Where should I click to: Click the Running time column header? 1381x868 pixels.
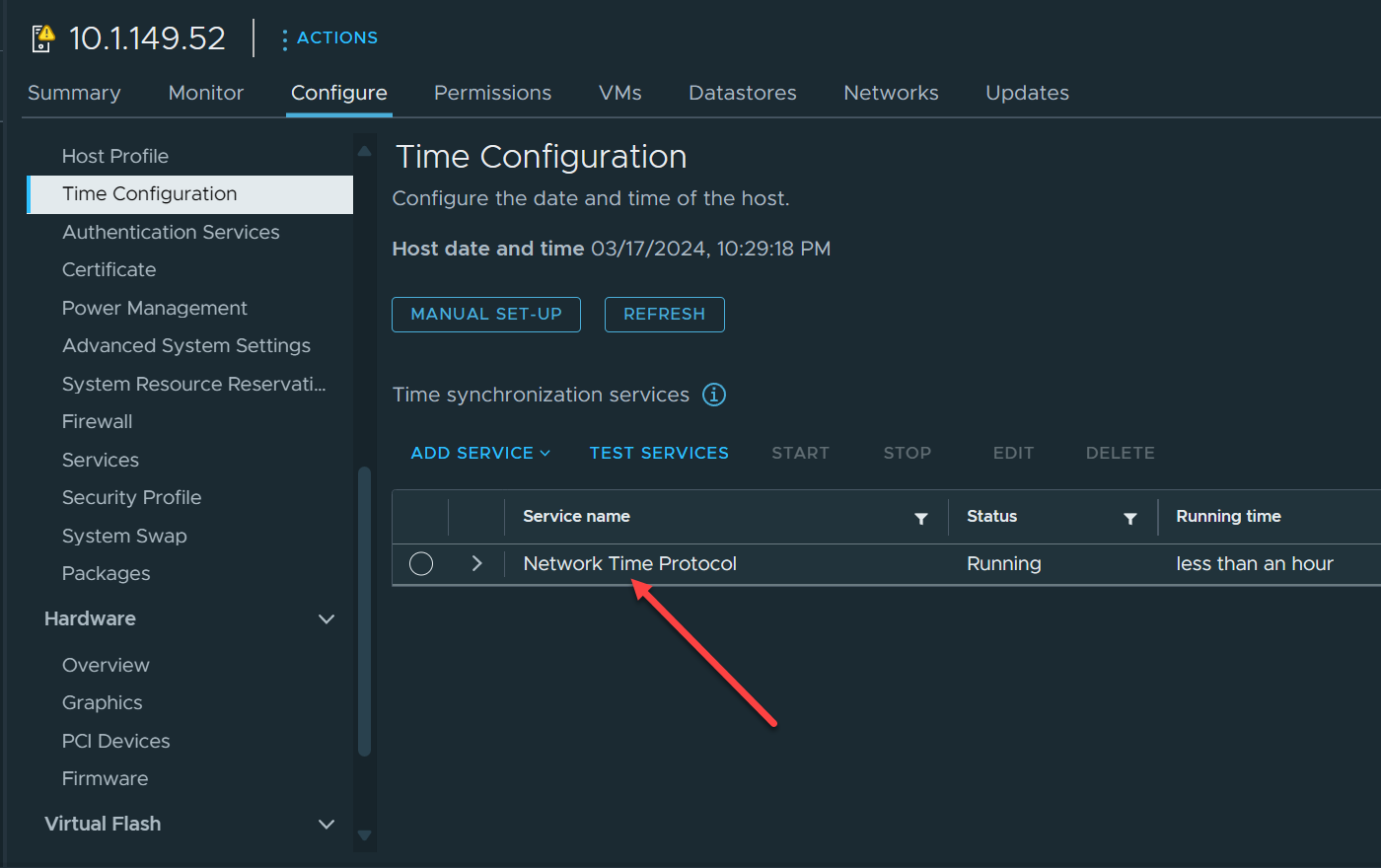tap(1228, 516)
